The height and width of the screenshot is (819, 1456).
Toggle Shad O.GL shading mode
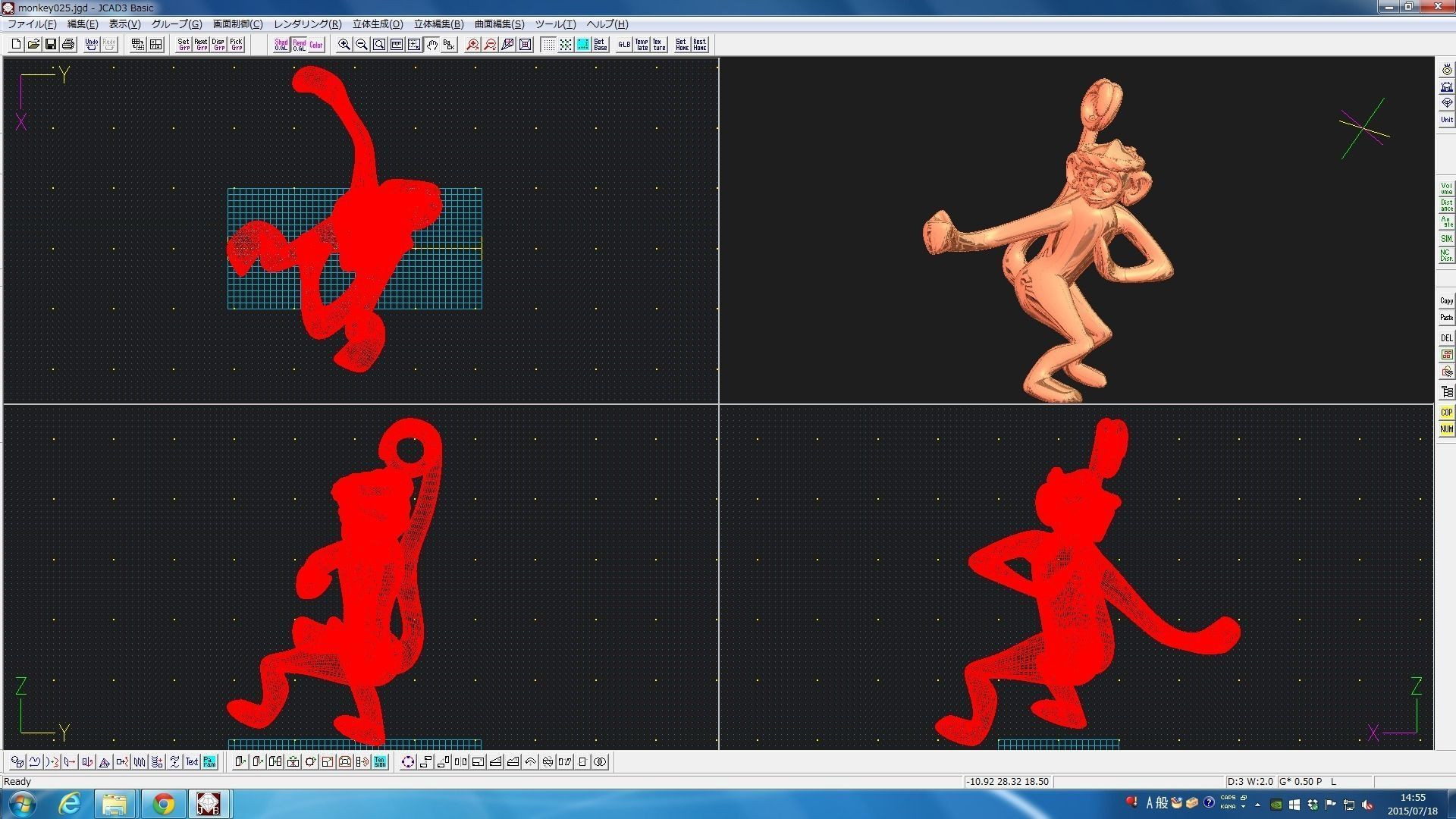[x=281, y=45]
